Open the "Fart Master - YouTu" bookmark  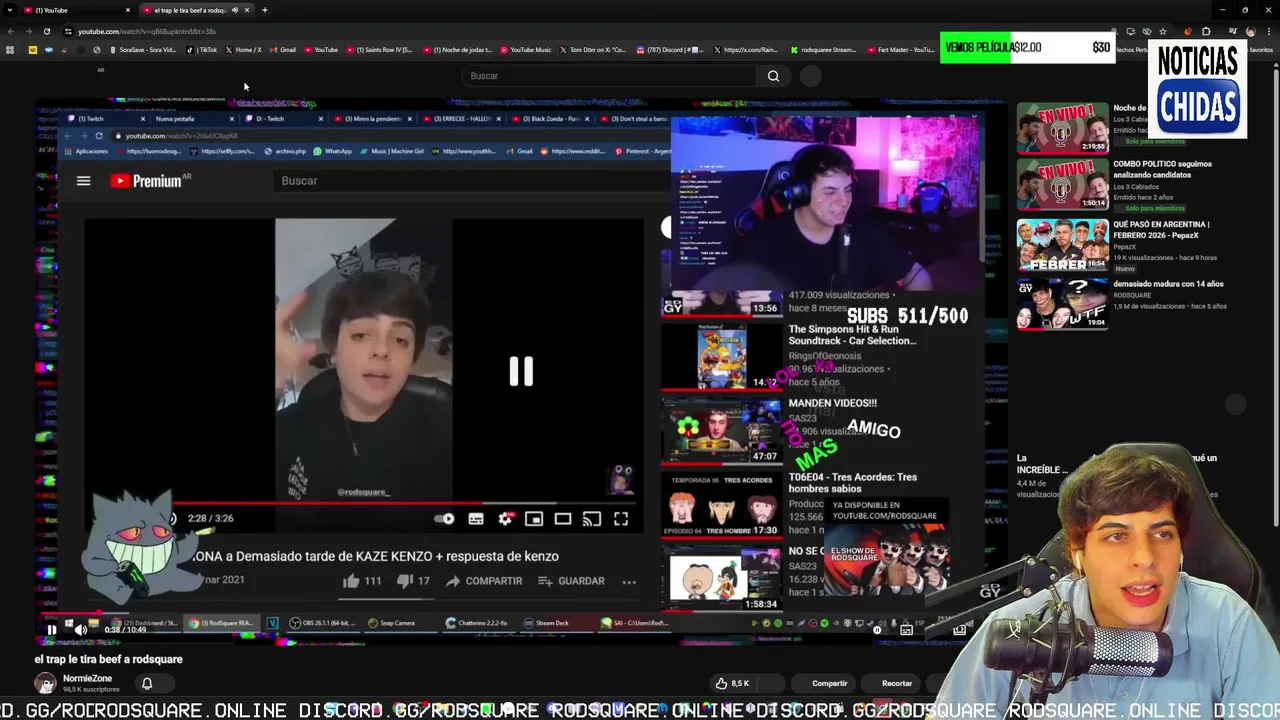pos(901,49)
